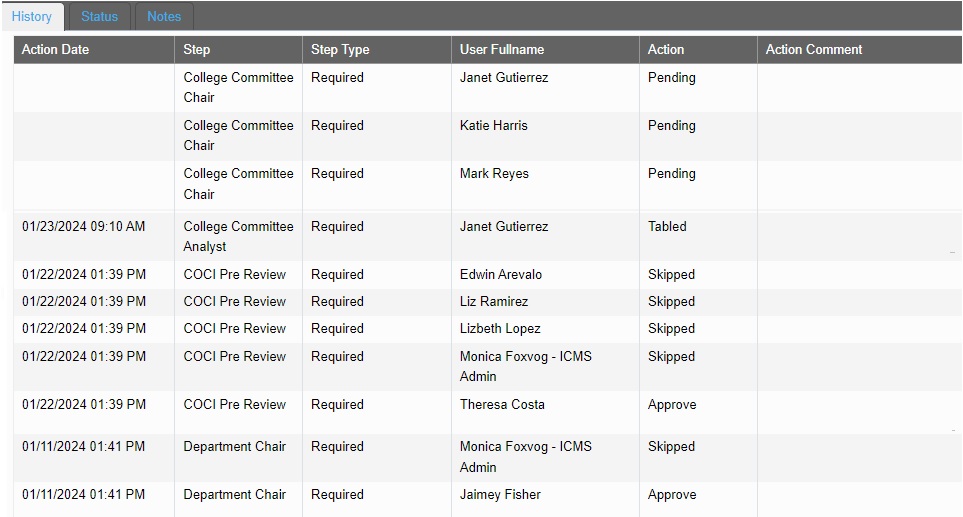Select the Katie Harris pending row
963x517 pixels.
[488, 136]
